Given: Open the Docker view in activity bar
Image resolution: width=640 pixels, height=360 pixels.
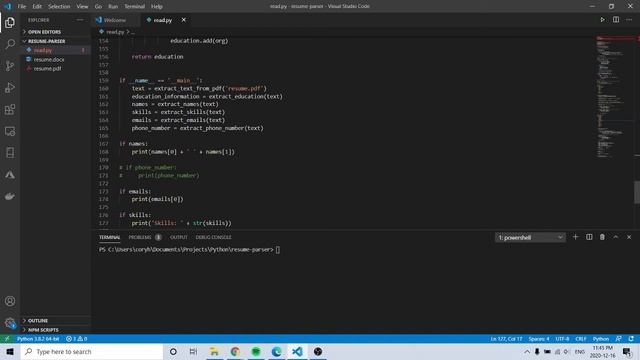Looking at the screenshot, I should [10, 196].
